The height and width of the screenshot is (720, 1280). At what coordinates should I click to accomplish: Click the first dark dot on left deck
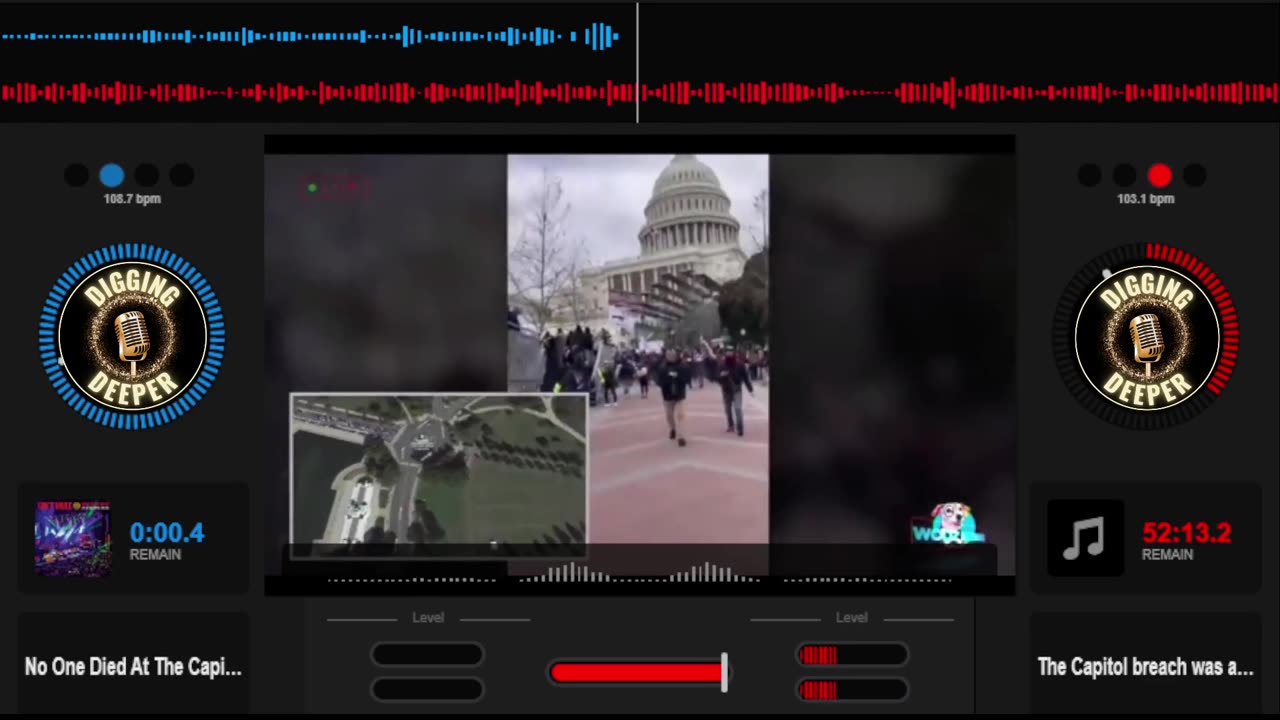[77, 176]
